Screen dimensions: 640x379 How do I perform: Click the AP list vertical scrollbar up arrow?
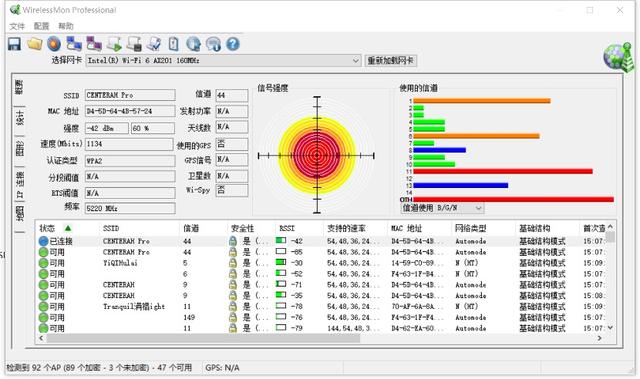[610, 226]
